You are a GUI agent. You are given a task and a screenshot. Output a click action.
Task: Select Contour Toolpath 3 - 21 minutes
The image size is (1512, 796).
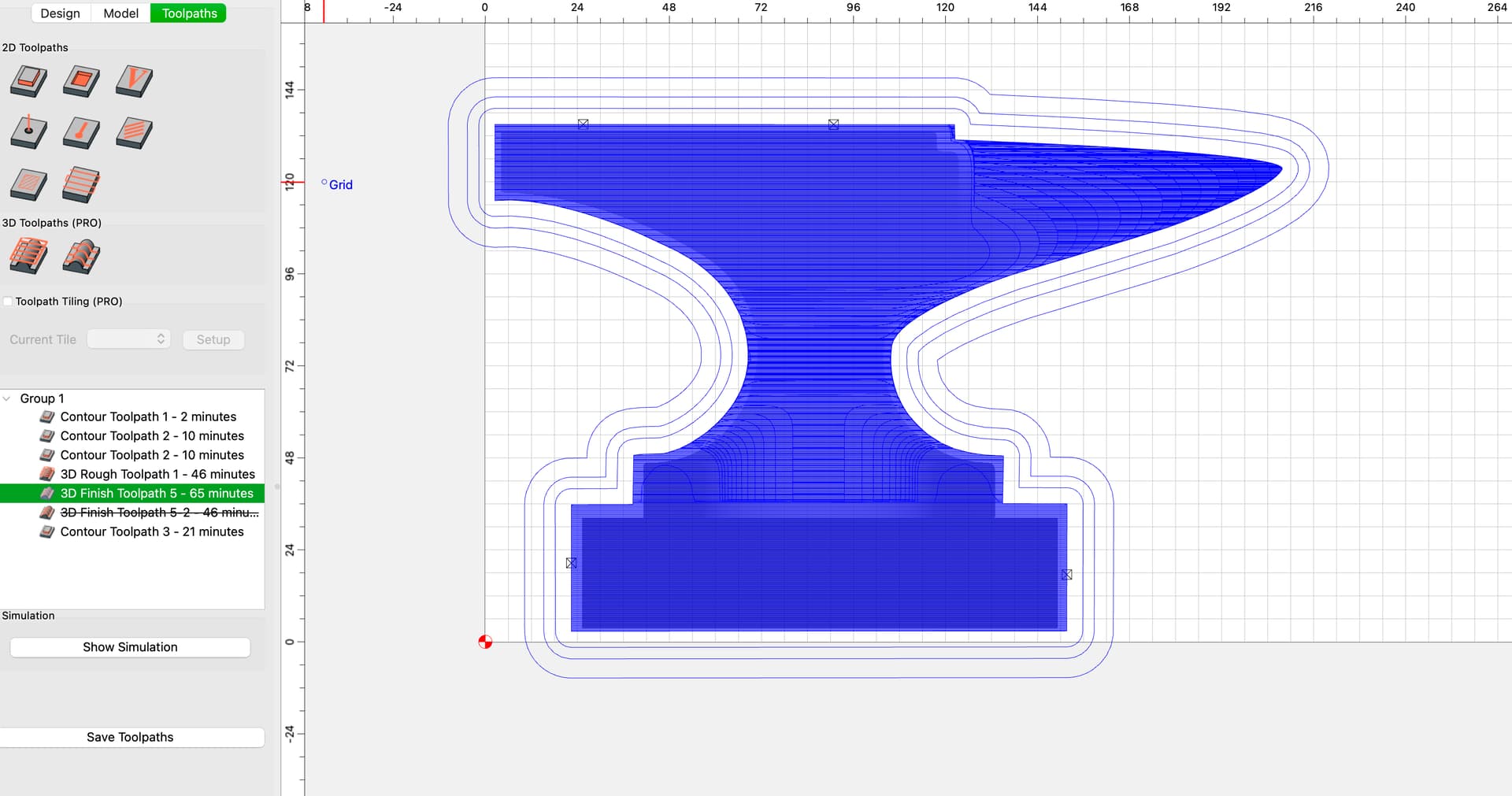[x=152, y=531]
